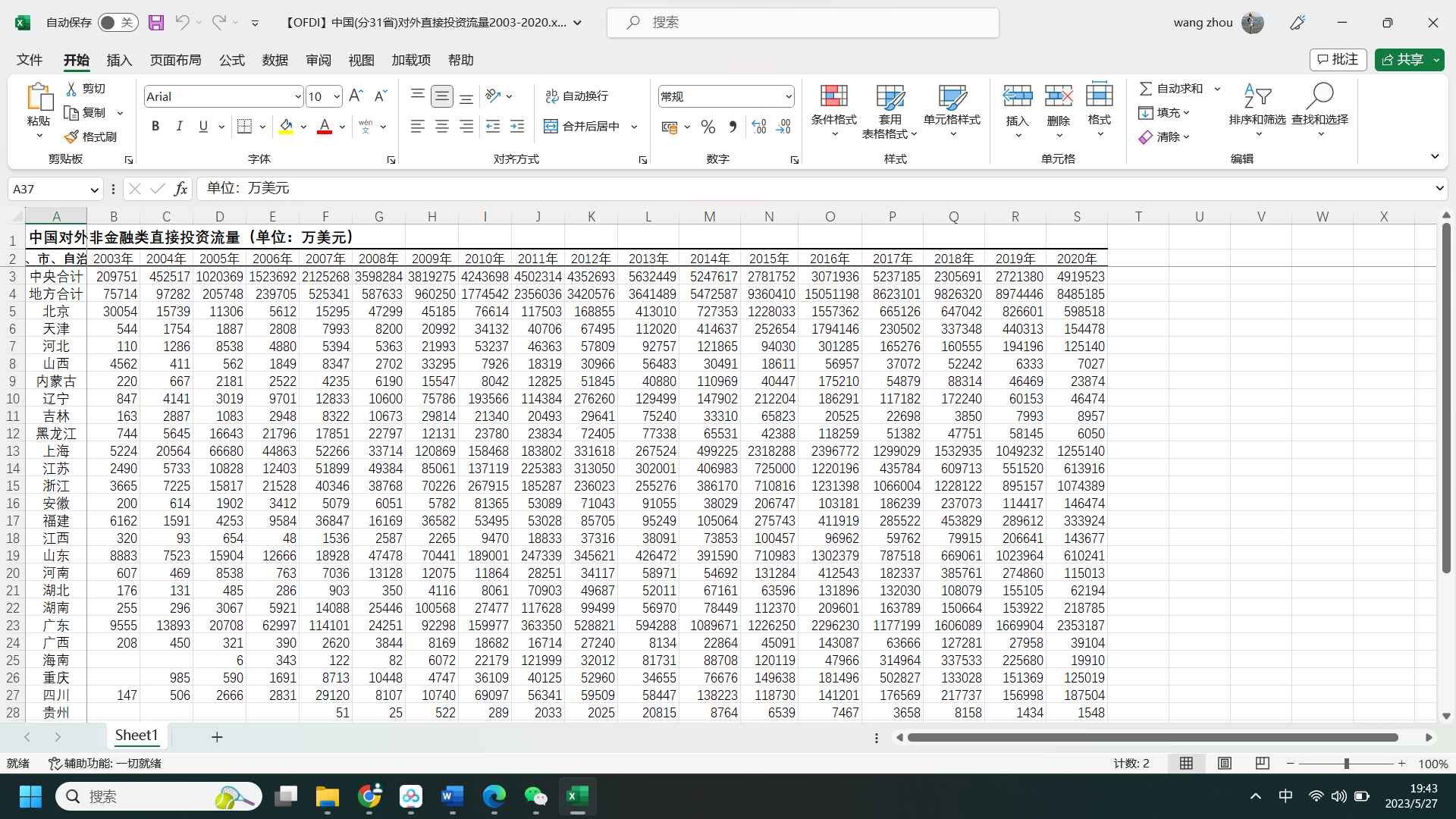Switch to Page Layout view in status bar
Image resolution: width=1456 pixels, height=819 pixels.
tap(1224, 764)
